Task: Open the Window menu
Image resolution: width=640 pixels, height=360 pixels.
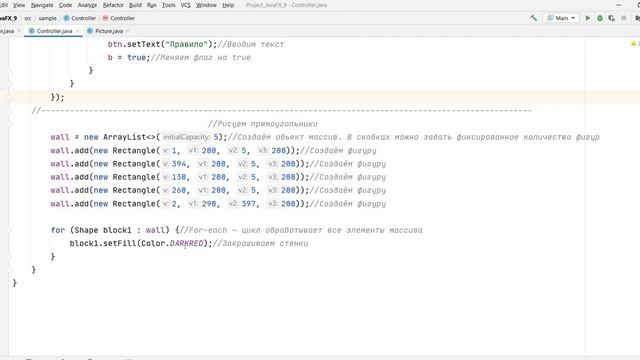Action: click(206, 5)
